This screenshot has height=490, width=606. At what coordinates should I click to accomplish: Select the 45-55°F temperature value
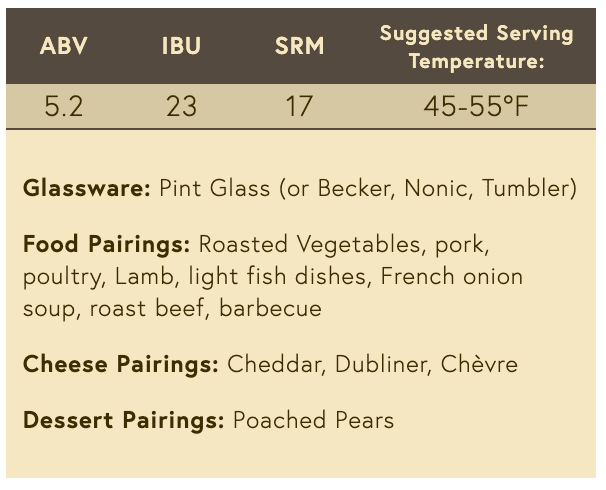click(x=476, y=106)
